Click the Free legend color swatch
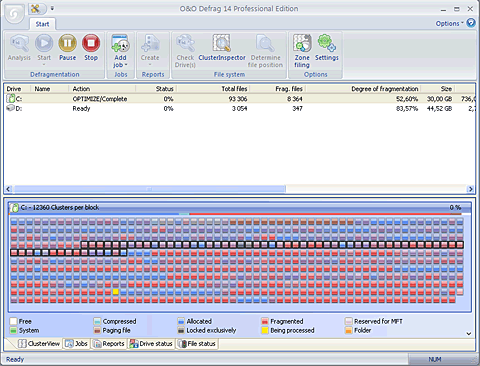The height and width of the screenshot is (366, 480). point(13,321)
